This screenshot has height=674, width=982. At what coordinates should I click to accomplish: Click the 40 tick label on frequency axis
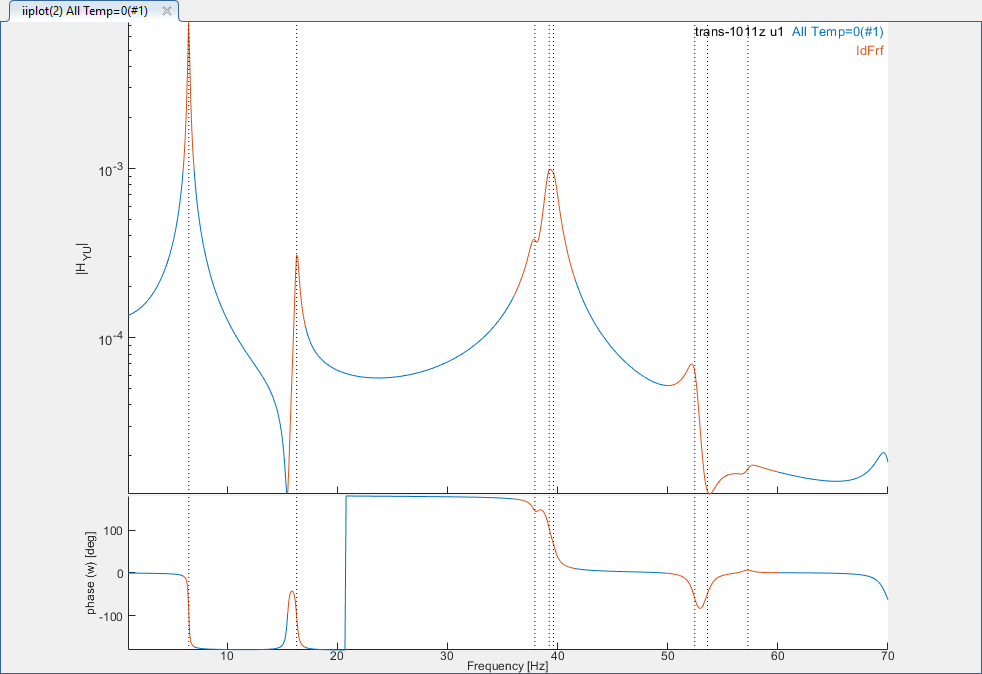(x=557, y=657)
